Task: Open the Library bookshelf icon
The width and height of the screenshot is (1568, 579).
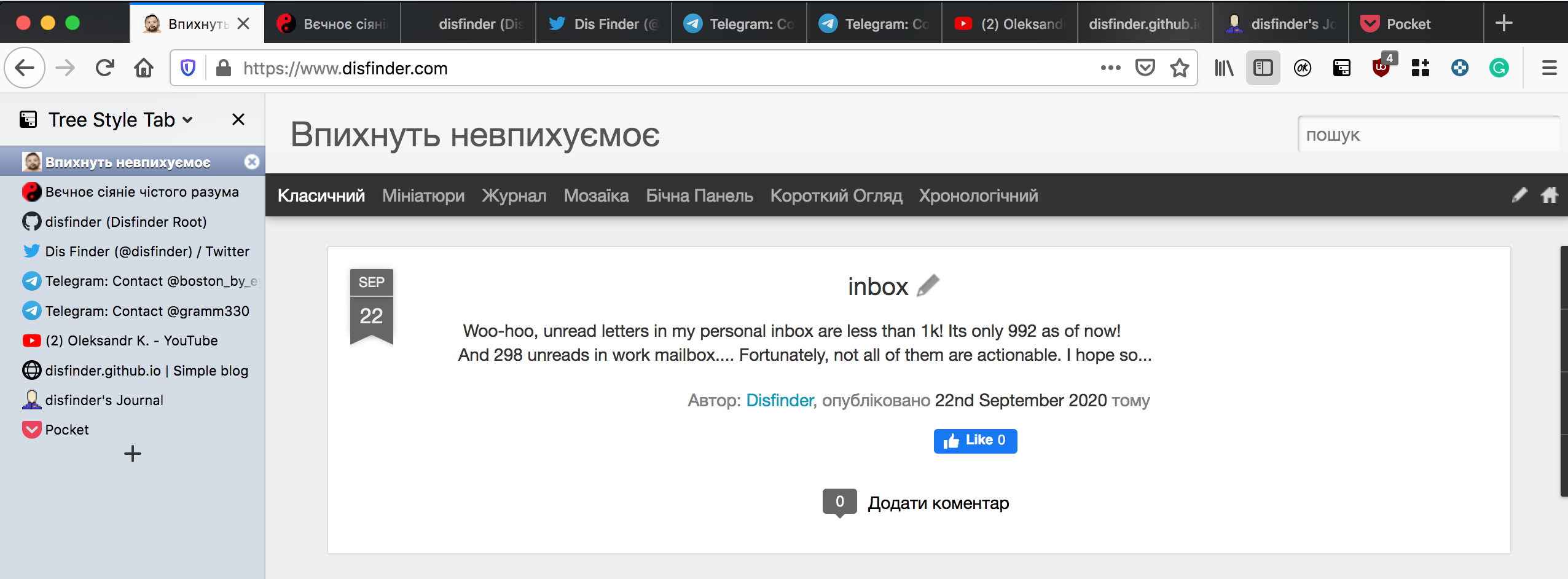Action: click(1223, 68)
